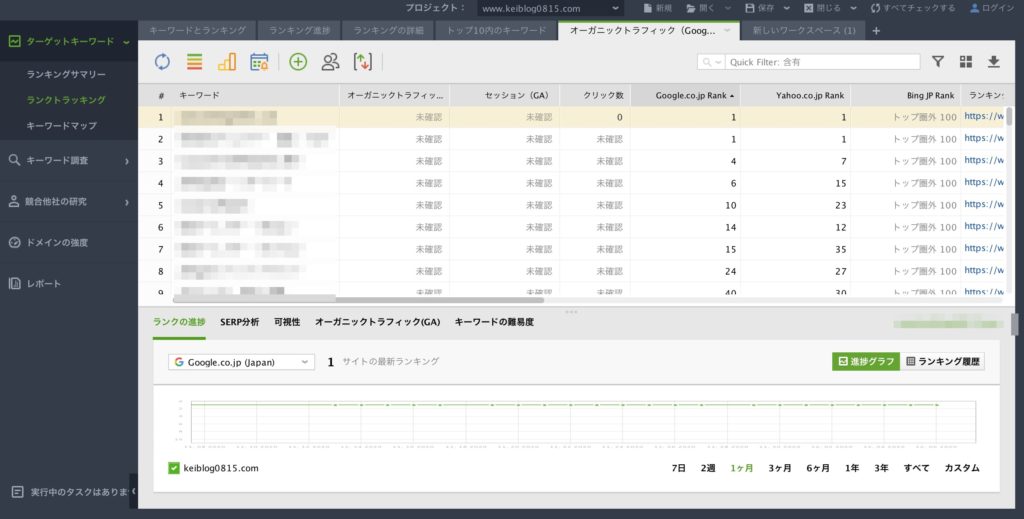Switch to キーワードとランキング tab

point(197,30)
